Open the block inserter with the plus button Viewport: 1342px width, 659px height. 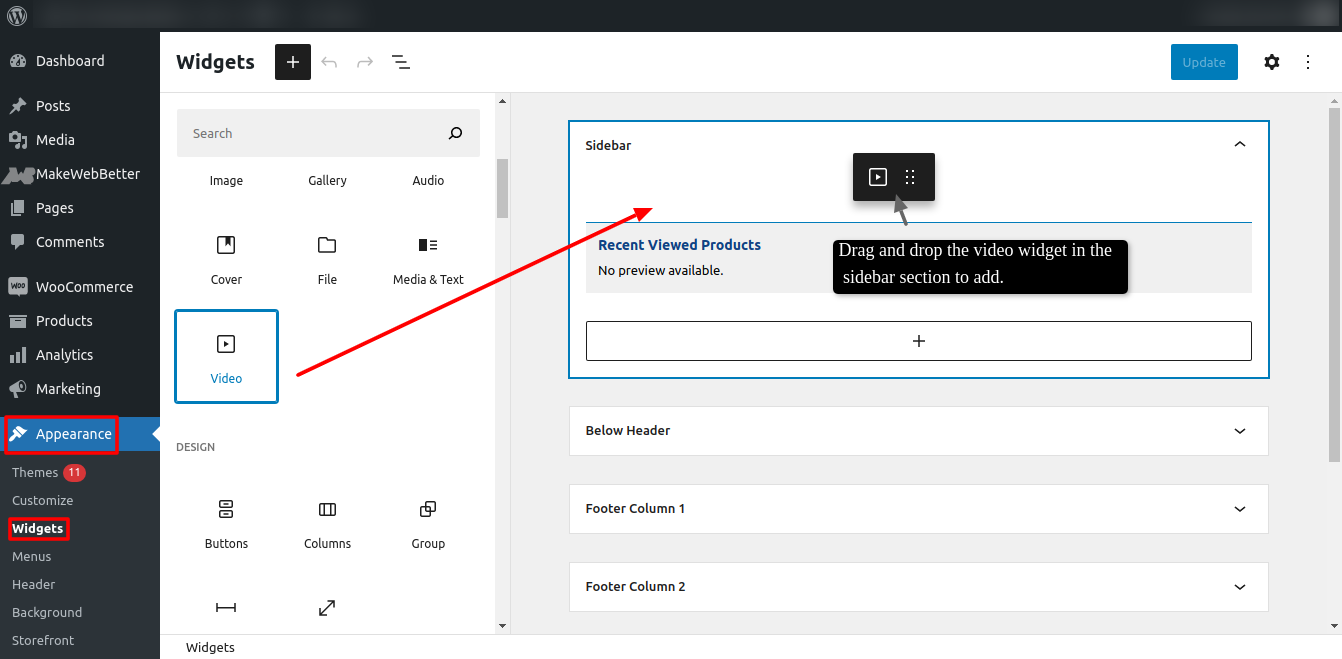292,61
